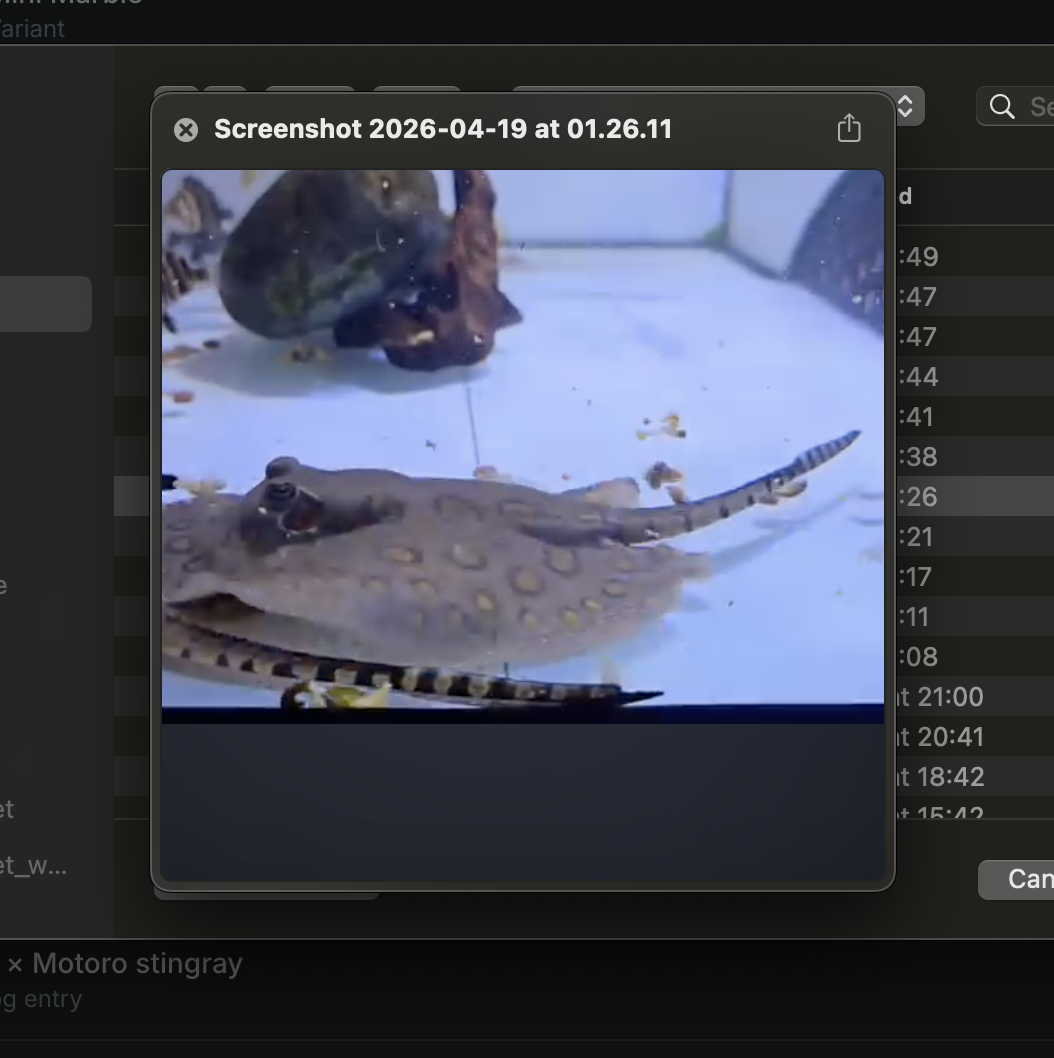Click the Share icon in the preview window
The image size is (1054, 1058).
(x=848, y=128)
